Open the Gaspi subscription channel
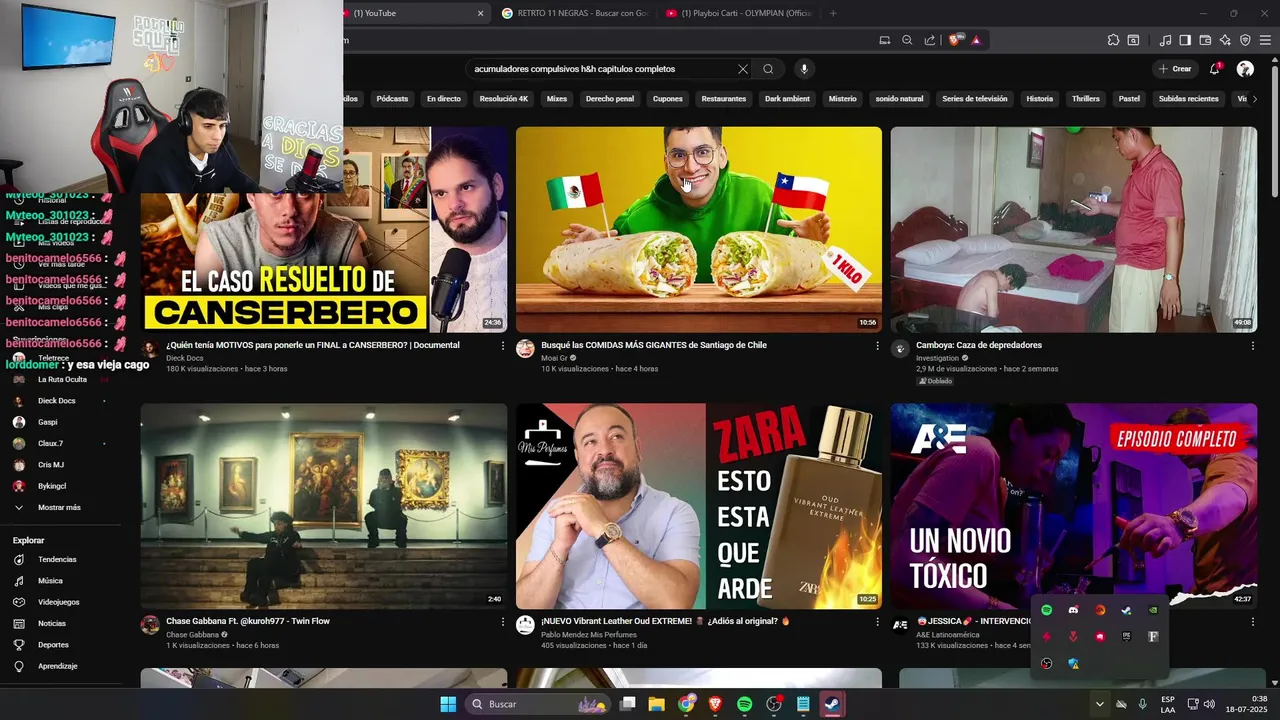Screen dimensions: 1280x720 [58, 422]
